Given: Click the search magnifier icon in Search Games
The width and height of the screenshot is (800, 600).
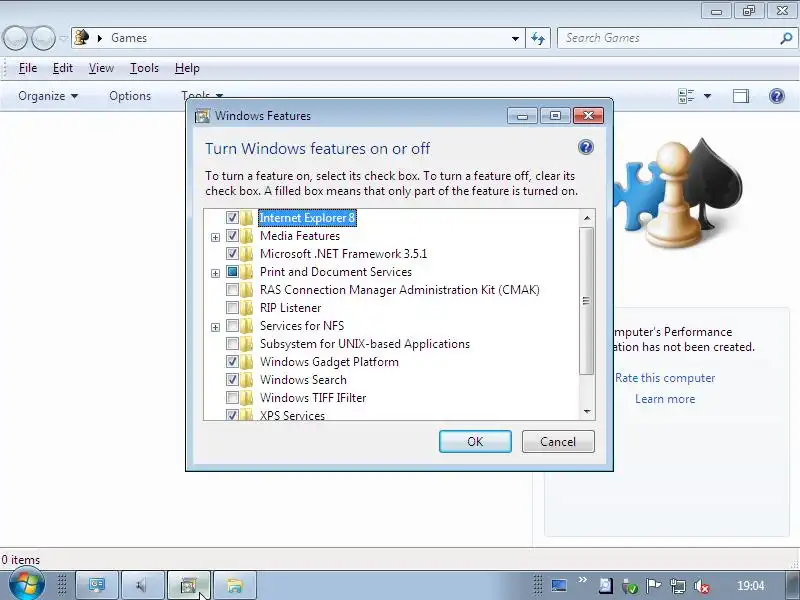Looking at the screenshot, I should [786, 38].
